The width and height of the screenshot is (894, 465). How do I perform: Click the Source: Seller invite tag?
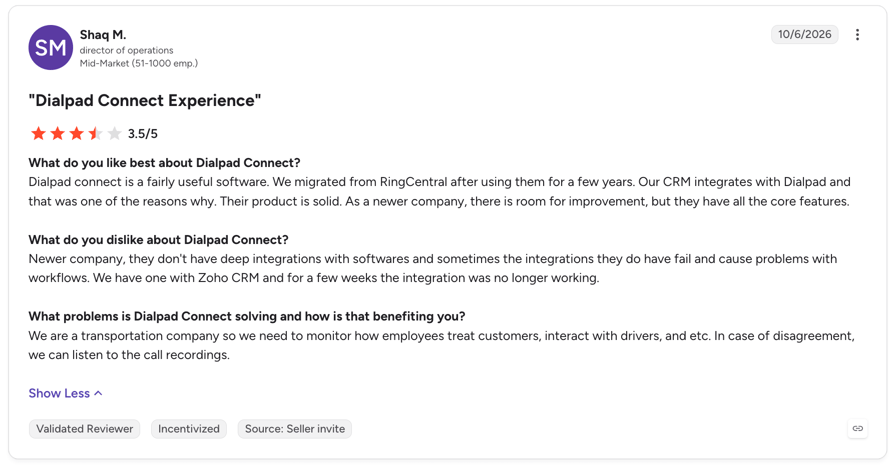click(x=295, y=429)
